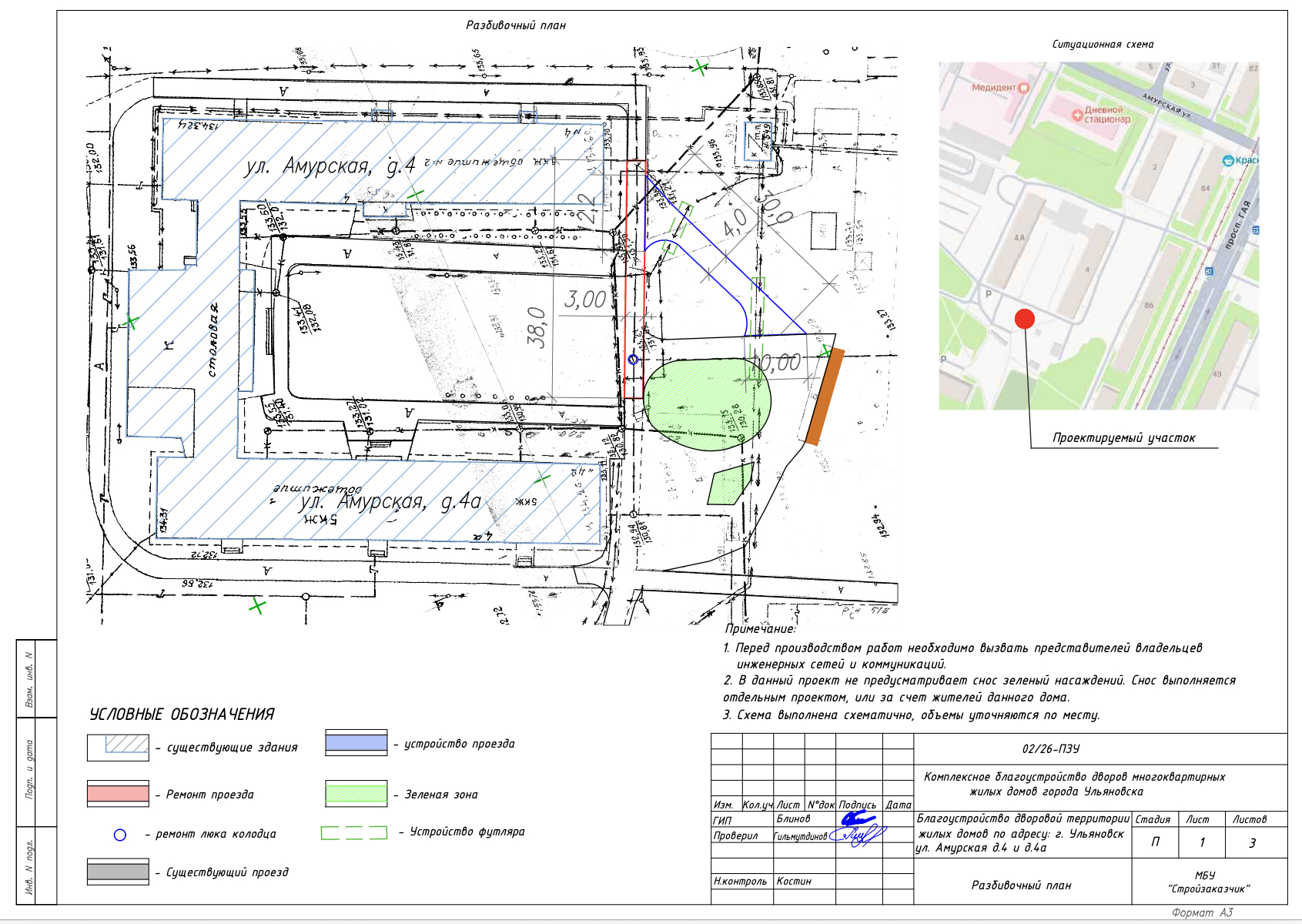
Task: Click the blue shopping basket map icon
Action: coord(1228,161)
